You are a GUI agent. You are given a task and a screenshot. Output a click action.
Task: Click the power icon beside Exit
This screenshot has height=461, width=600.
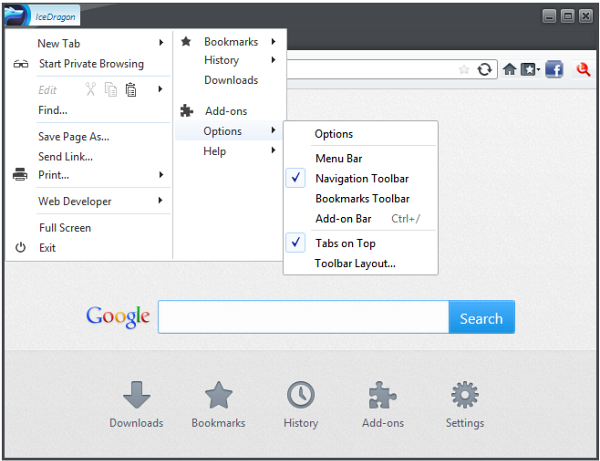[x=20, y=248]
